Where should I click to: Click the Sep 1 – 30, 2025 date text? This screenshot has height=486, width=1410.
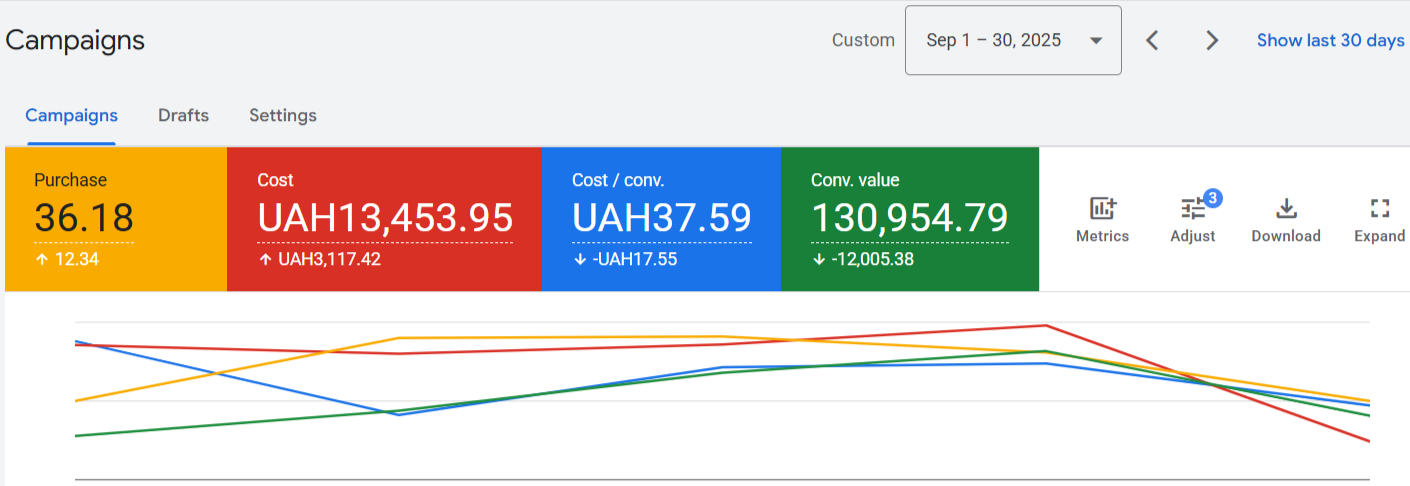(993, 41)
